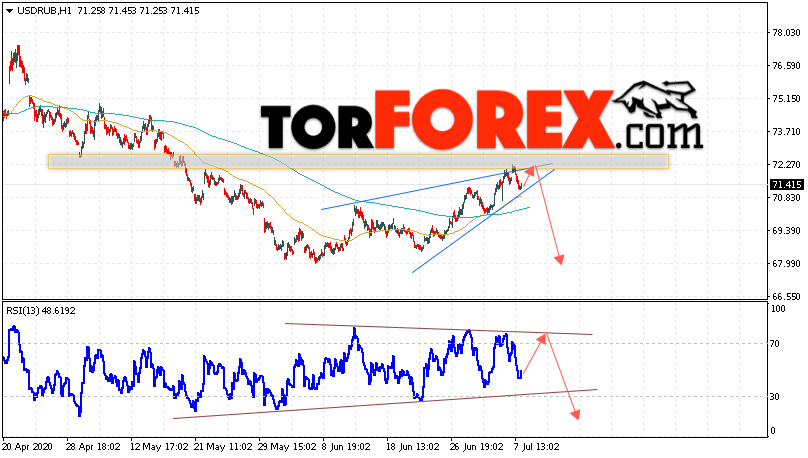Select the 26 Jun 19:02 time label
Image resolution: width=808 pixels, height=458 pixels.
(x=476, y=447)
